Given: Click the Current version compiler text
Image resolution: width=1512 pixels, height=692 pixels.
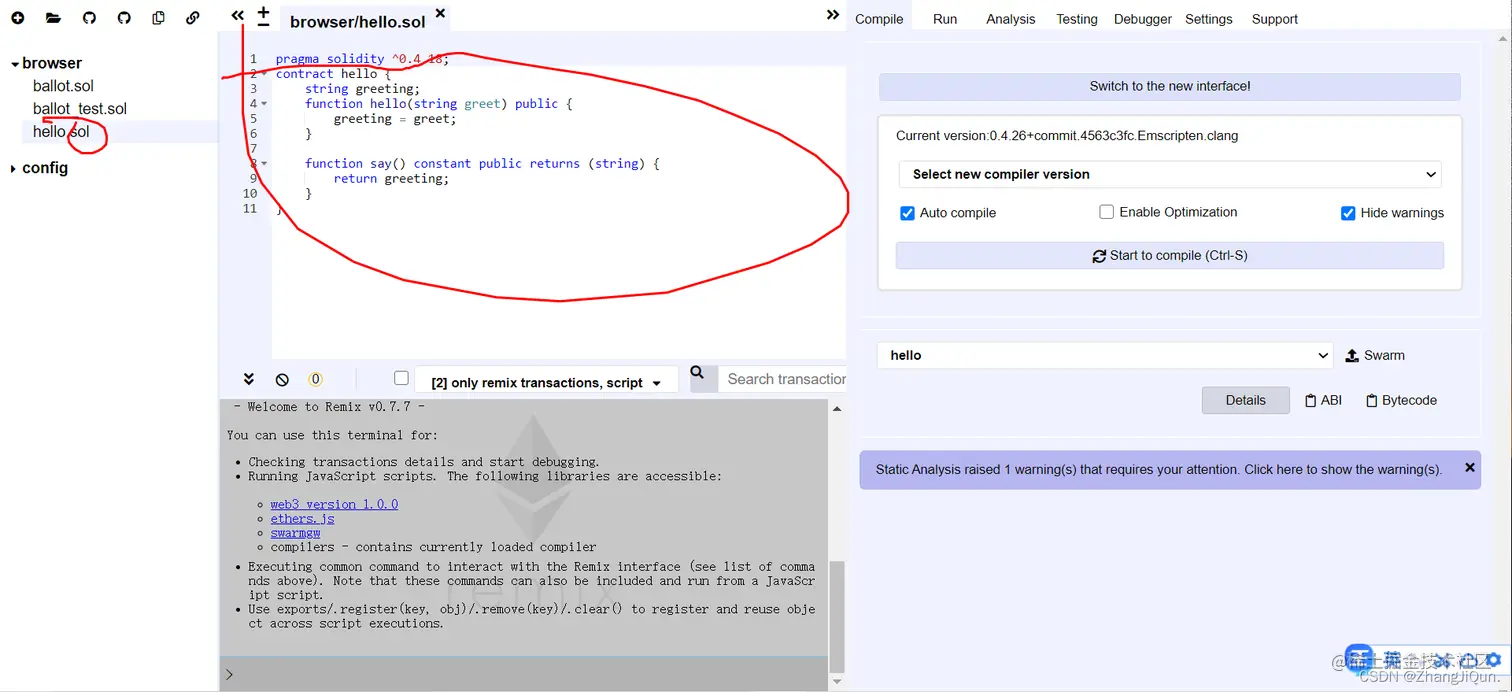Looking at the screenshot, I should coord(1067,136).
